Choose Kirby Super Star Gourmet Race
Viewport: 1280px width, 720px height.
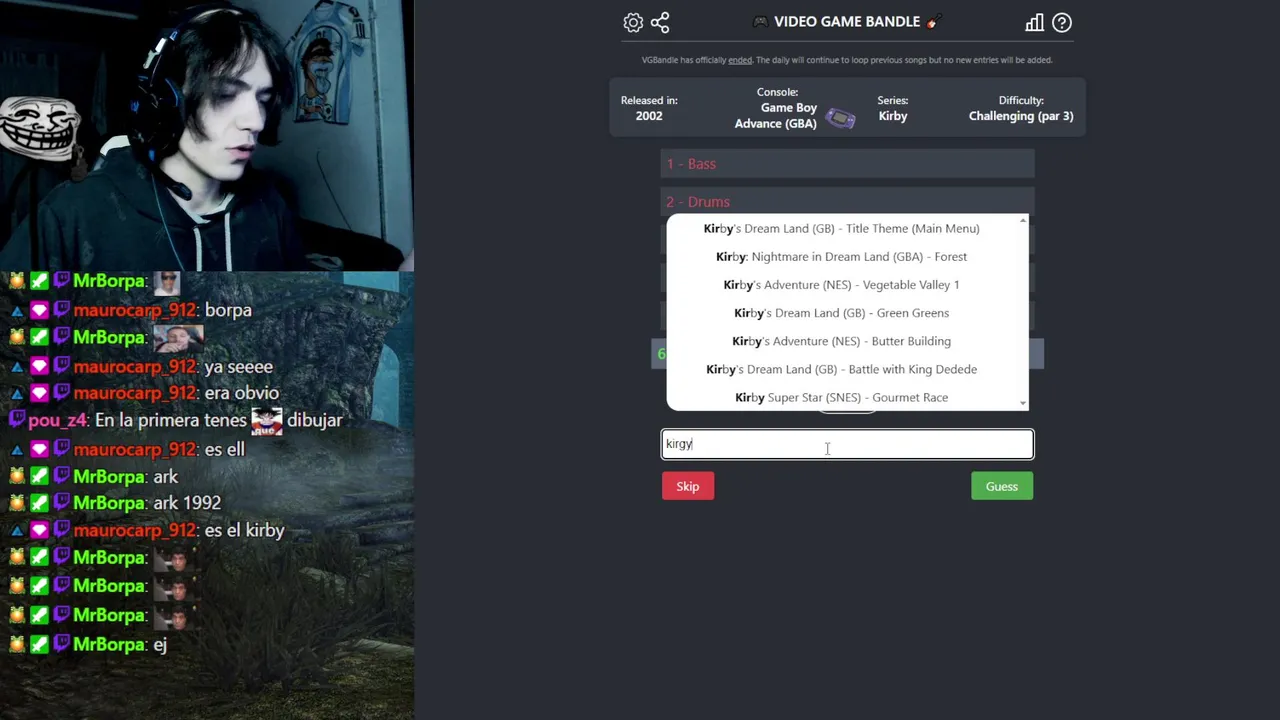click(x=842, y=397)
